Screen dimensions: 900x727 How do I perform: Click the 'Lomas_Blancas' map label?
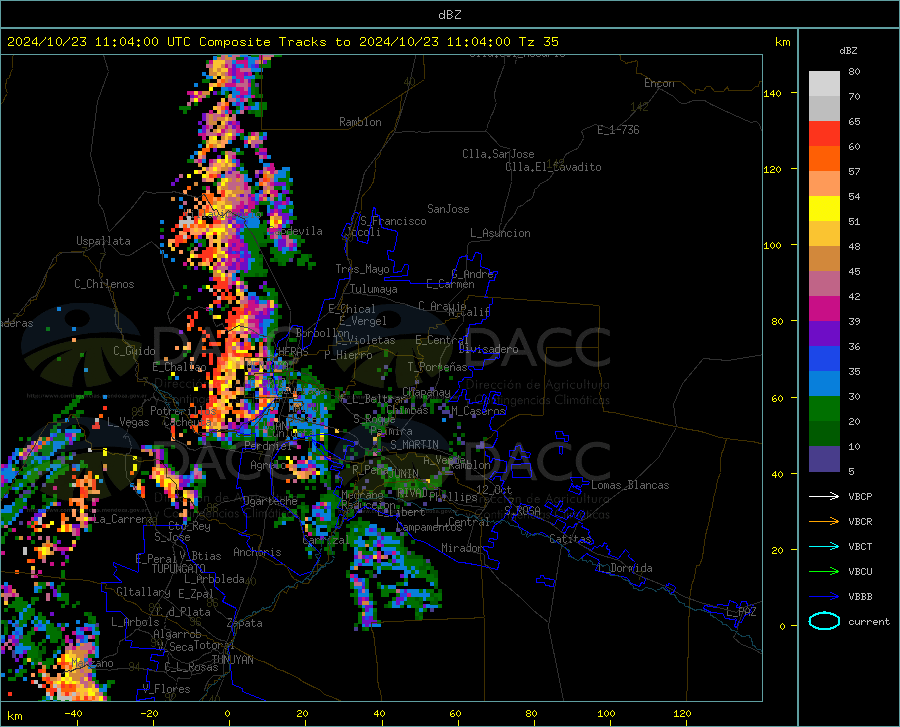point(630,485)
